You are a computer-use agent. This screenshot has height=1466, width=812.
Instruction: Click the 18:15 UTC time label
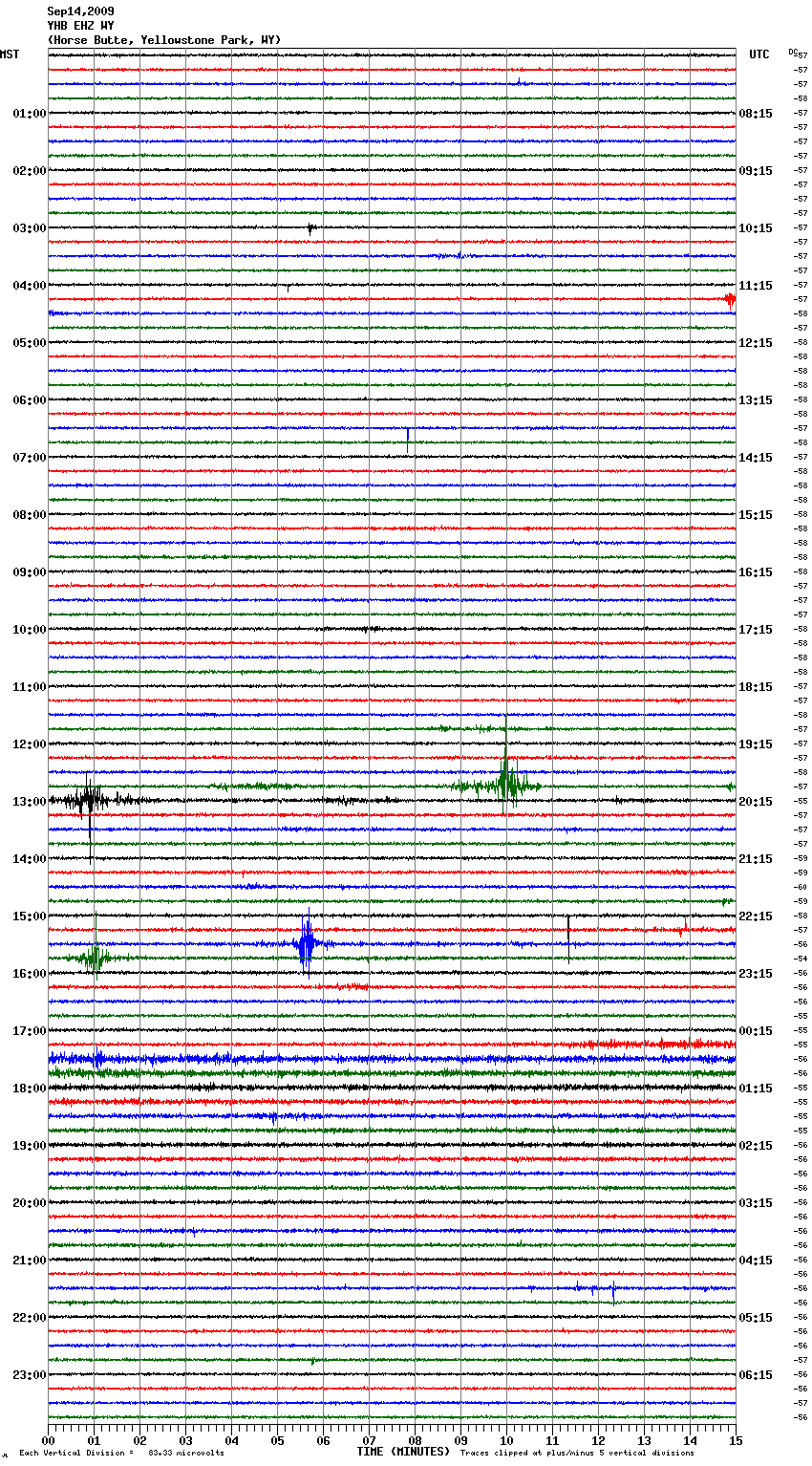[x=756, y=687]
